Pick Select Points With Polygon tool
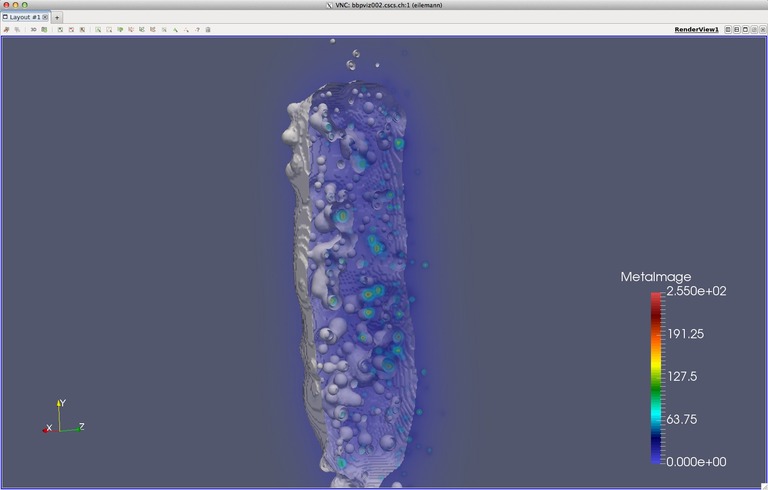This screenshot has width=768, height=490. 153,29
